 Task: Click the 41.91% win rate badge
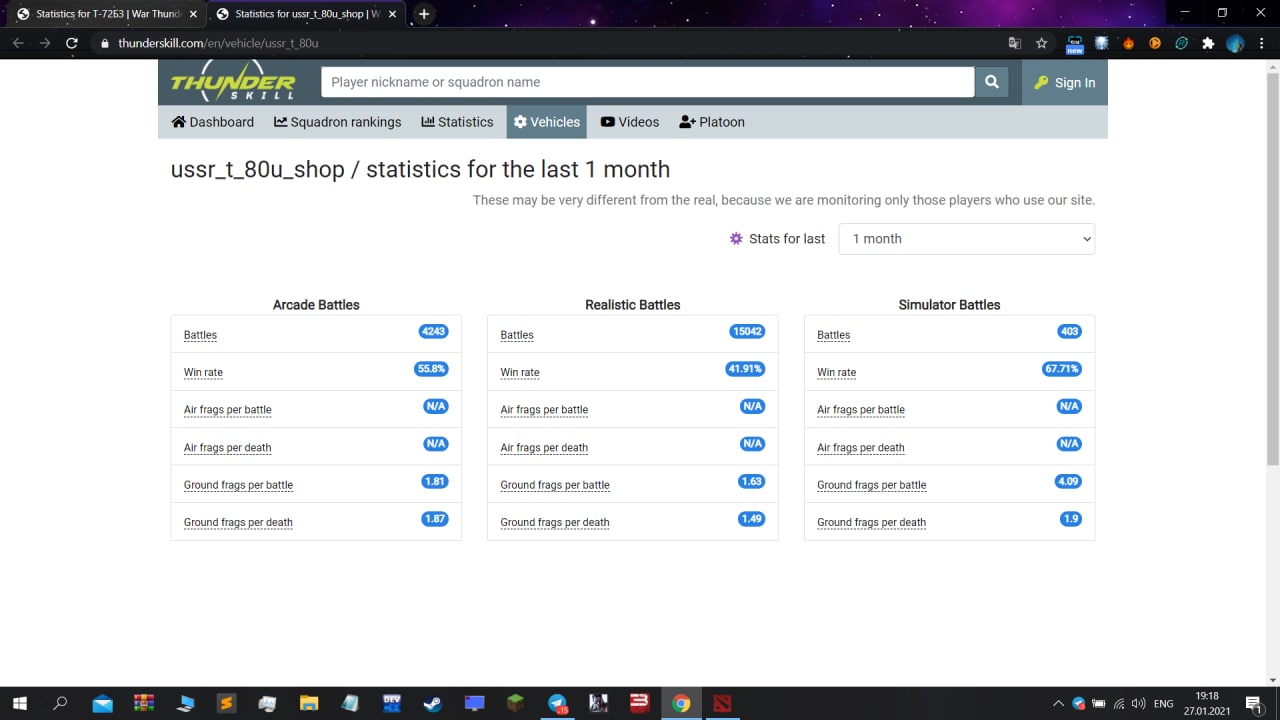[745, 369]
